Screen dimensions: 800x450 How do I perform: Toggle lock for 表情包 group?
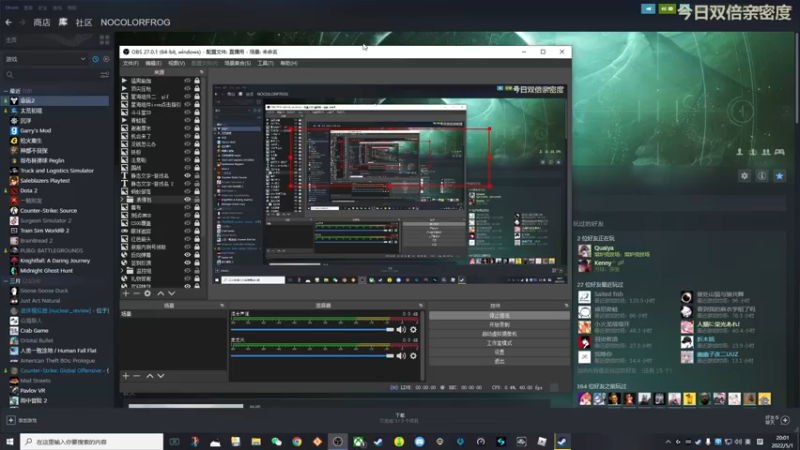coord(197,199)
